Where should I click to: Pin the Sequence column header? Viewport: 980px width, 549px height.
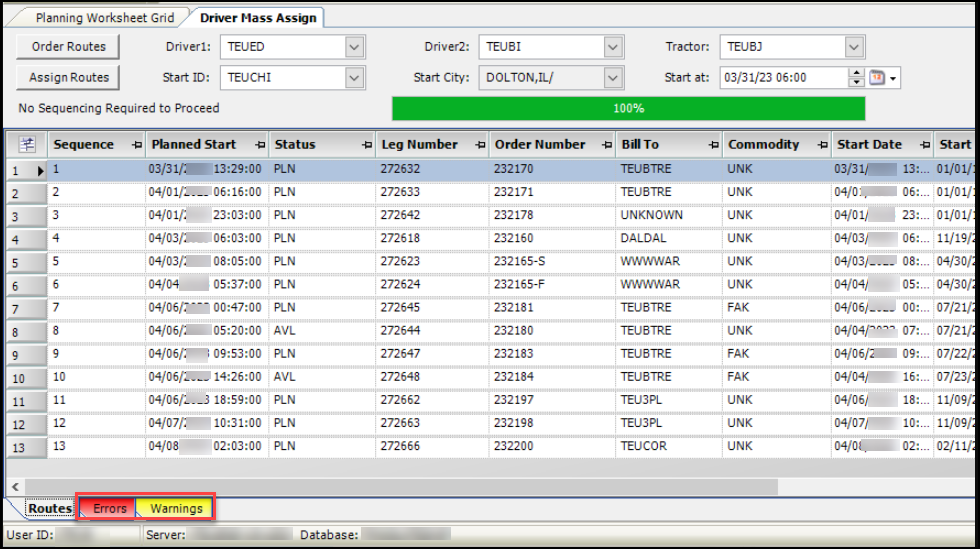coord(137,145)
